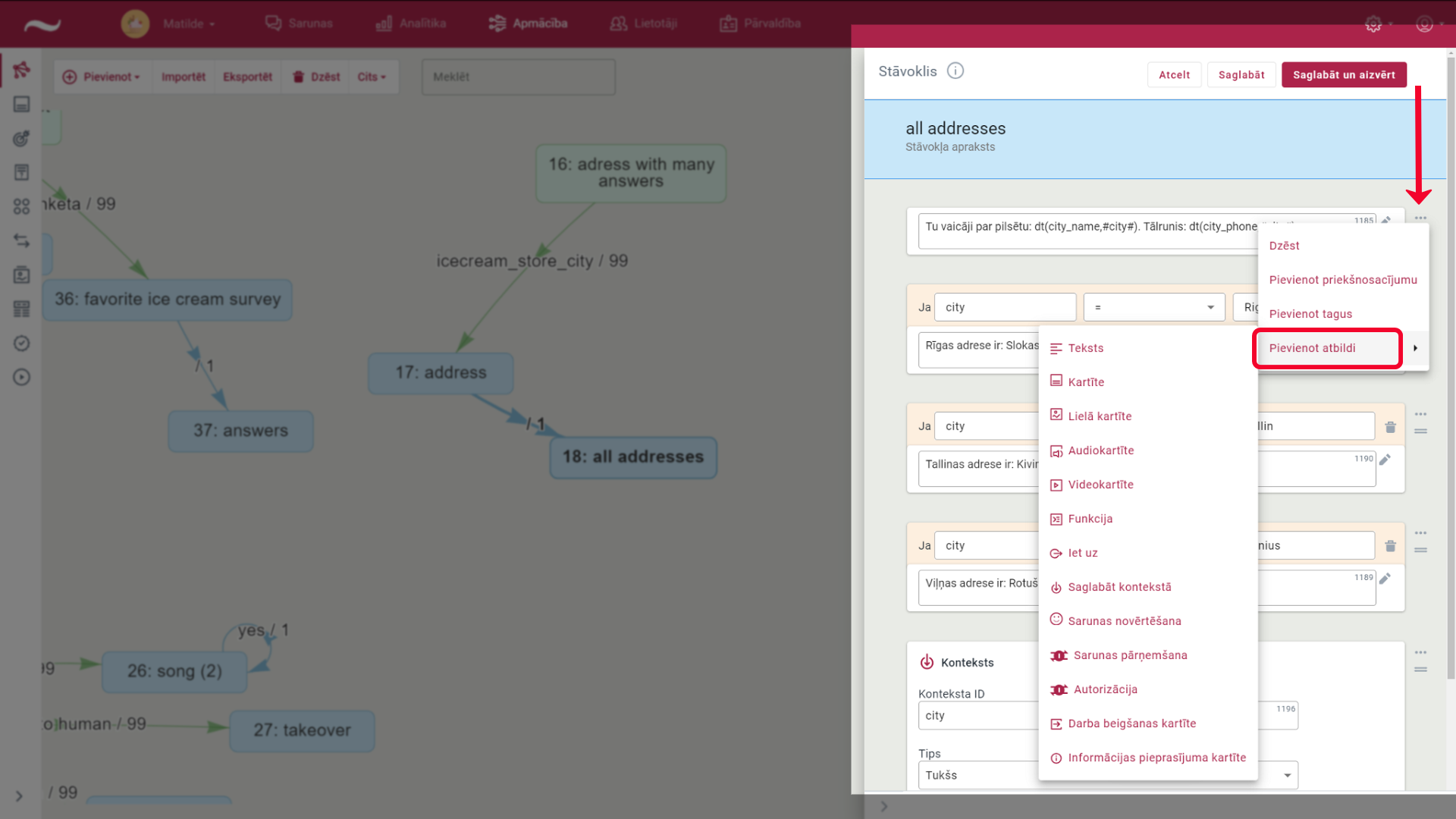
Task: Click the Atcelt button
Action: [1174, 74]
